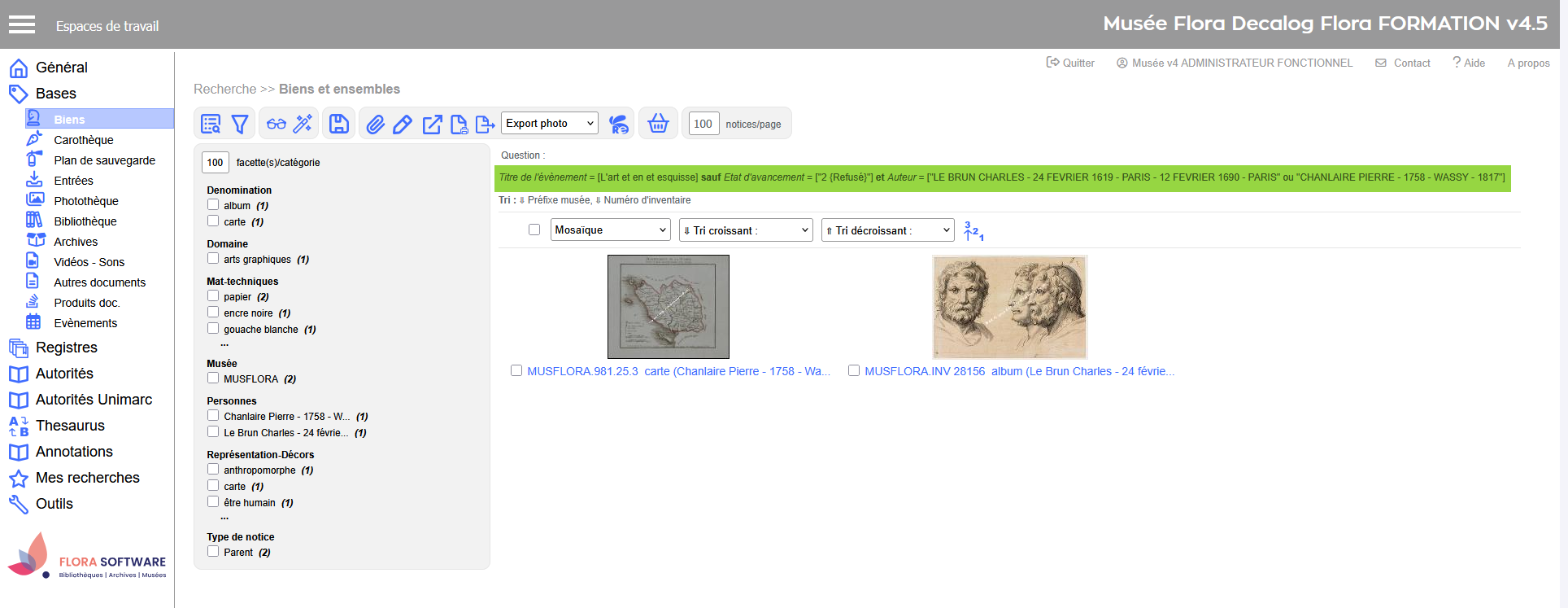The height and width of the screenshot is (608, 1568).
Task: Select the MUSFLORA.INV 28156 record checkbox
Action: click(854, 370)
